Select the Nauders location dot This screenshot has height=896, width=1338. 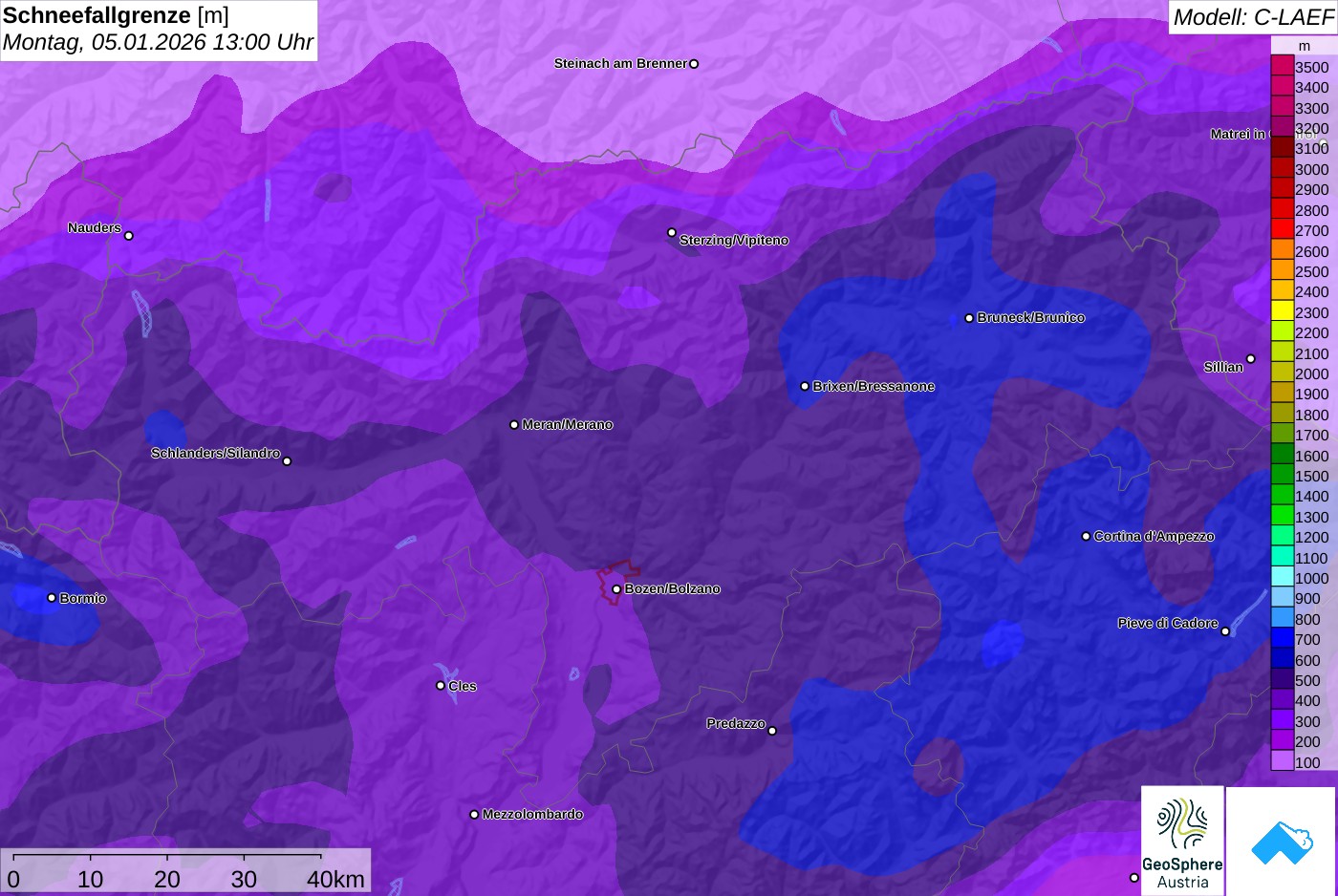pos(129,236)
